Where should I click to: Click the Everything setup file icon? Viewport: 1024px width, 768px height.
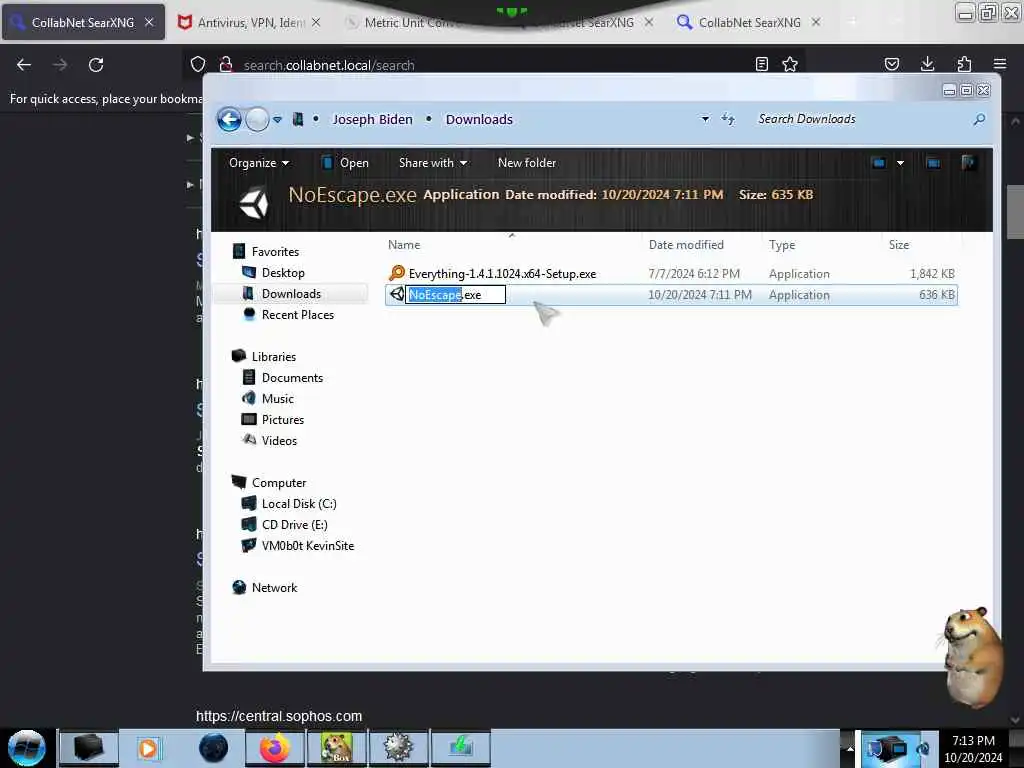[396, 273]
